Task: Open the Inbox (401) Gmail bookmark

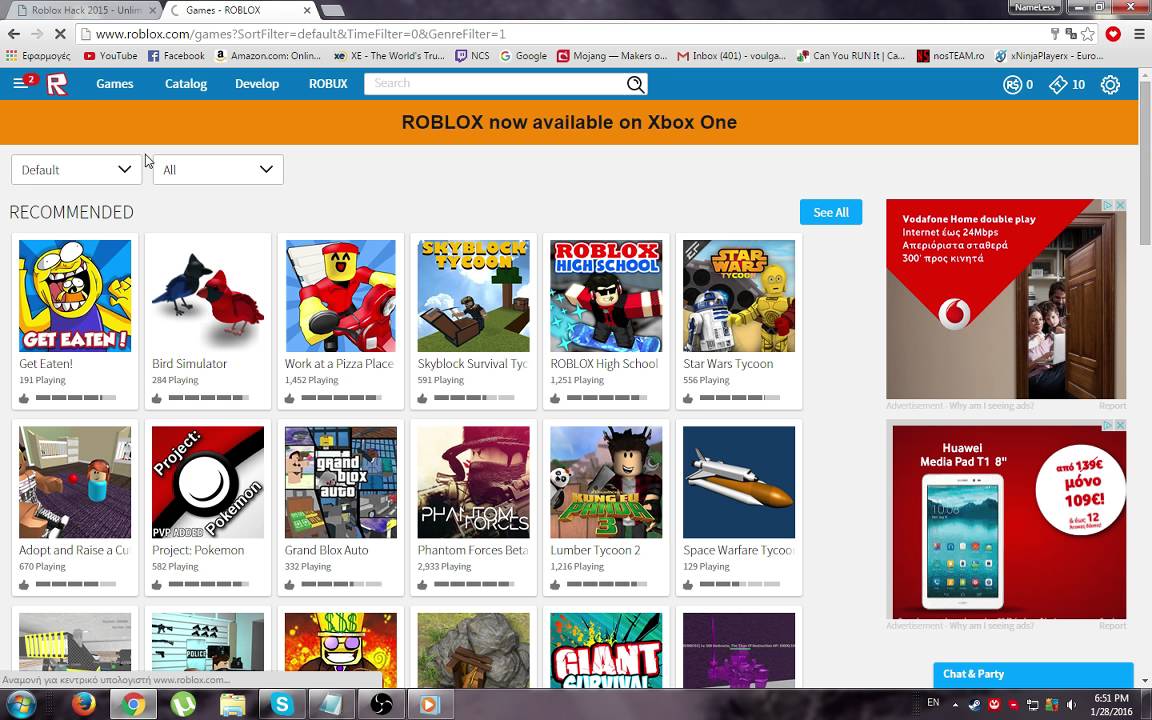Action: point(731,56)
